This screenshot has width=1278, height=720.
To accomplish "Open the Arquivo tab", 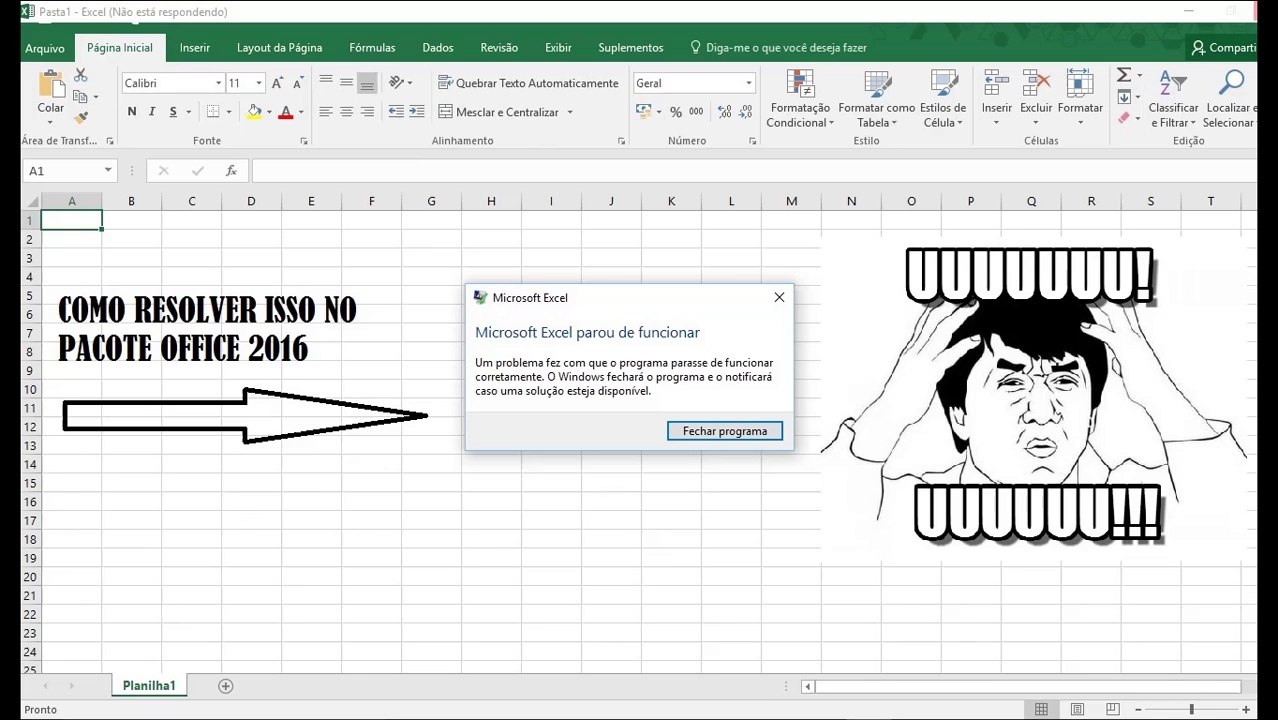I will pos(45,48).
